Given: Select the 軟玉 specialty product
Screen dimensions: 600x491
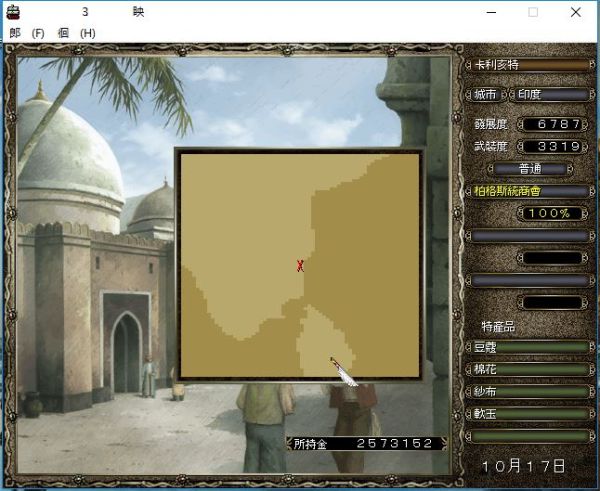Looking at the screenshot, I should pyautogui.click(x=528, y=414).
